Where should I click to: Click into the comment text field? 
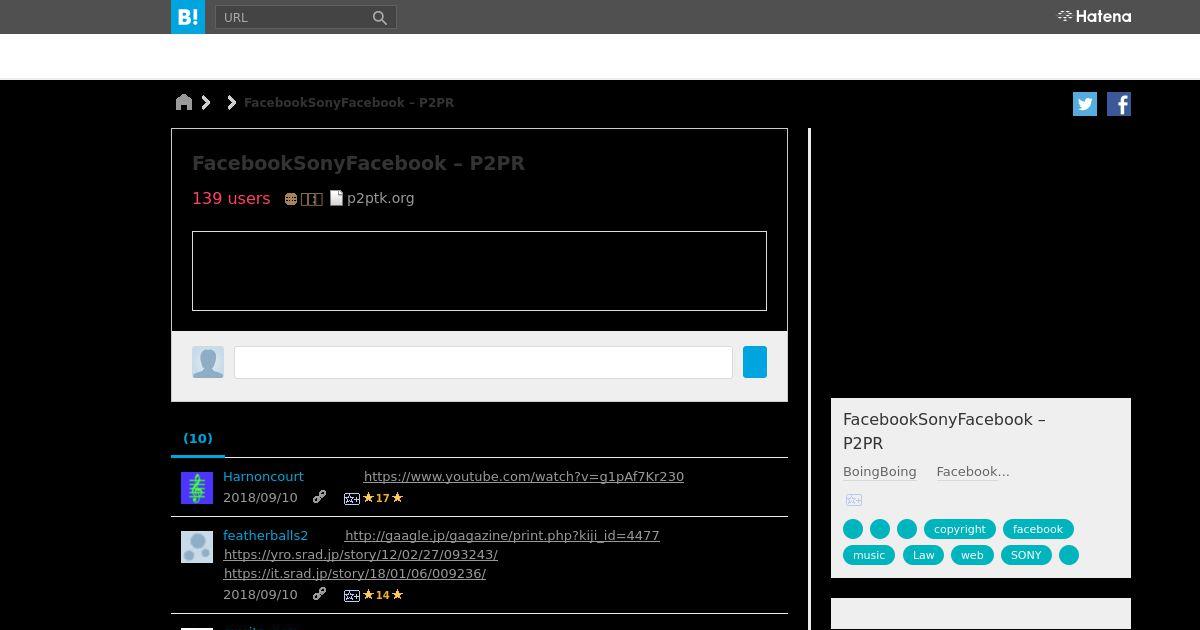[483, 362]
